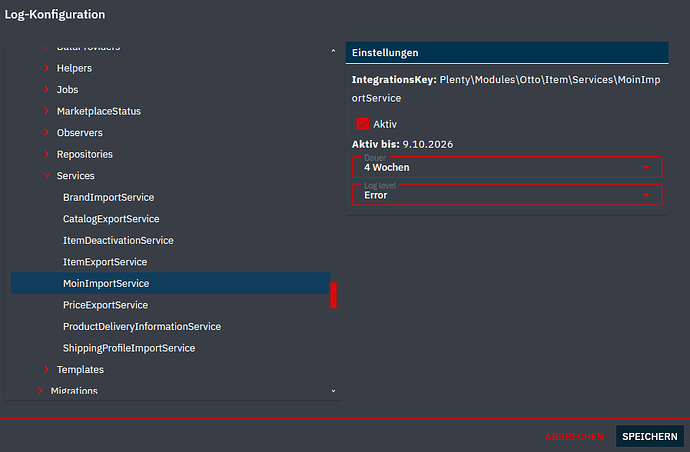Expand the Jobs tree node
The image size is (690, 452).
[46, 89]
